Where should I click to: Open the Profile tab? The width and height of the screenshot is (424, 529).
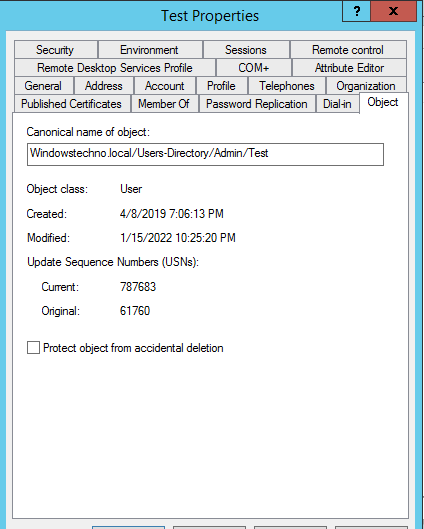point(222,86)
